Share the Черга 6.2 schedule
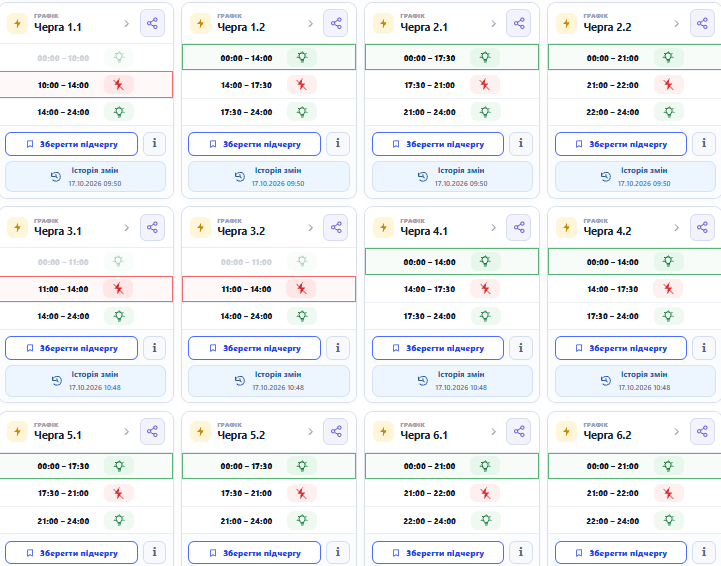The image size is (721, 566). pos(702,432)
